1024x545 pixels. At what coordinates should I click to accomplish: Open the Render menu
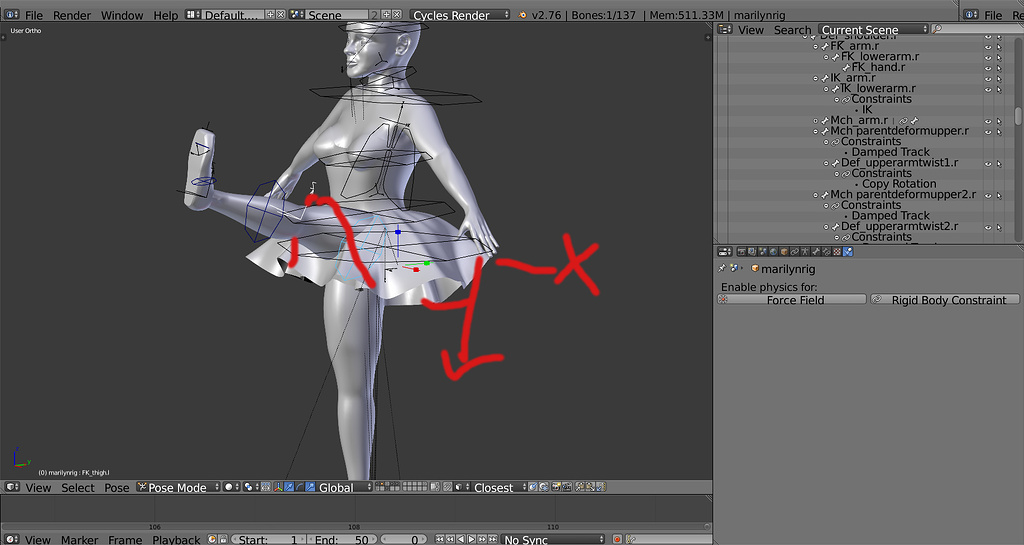[x=72, y=15]
